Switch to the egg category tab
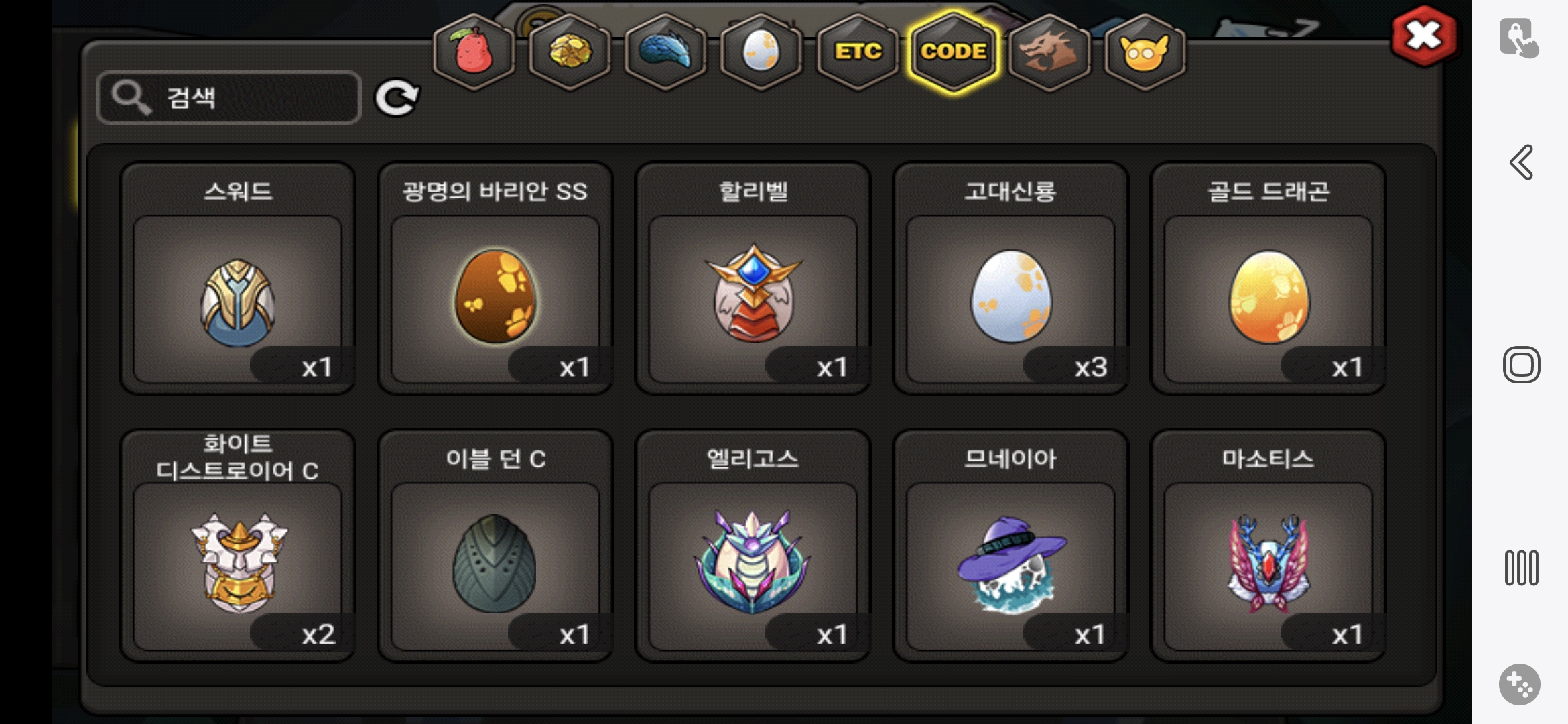 pyautogui.click(x=761, y=52)
